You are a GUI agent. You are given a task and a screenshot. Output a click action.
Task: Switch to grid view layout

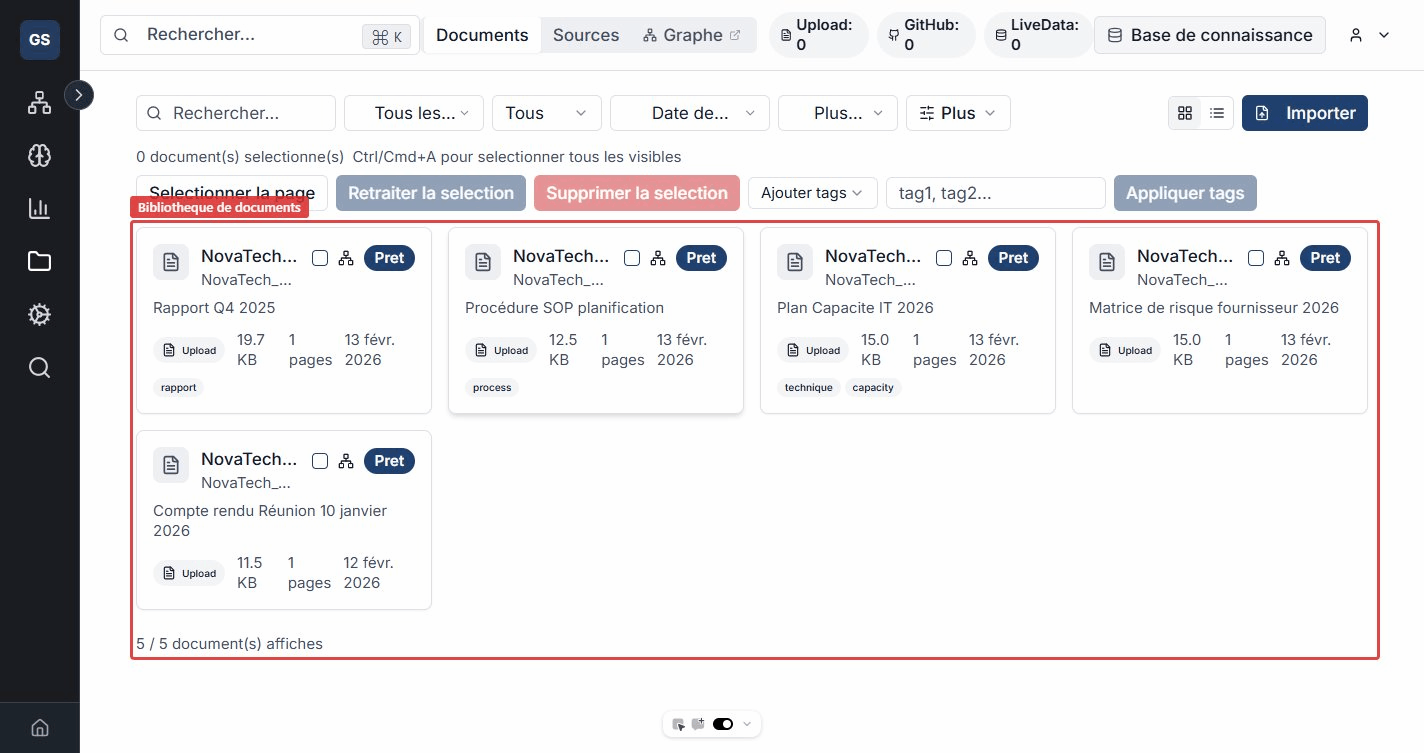(1185, 113)
